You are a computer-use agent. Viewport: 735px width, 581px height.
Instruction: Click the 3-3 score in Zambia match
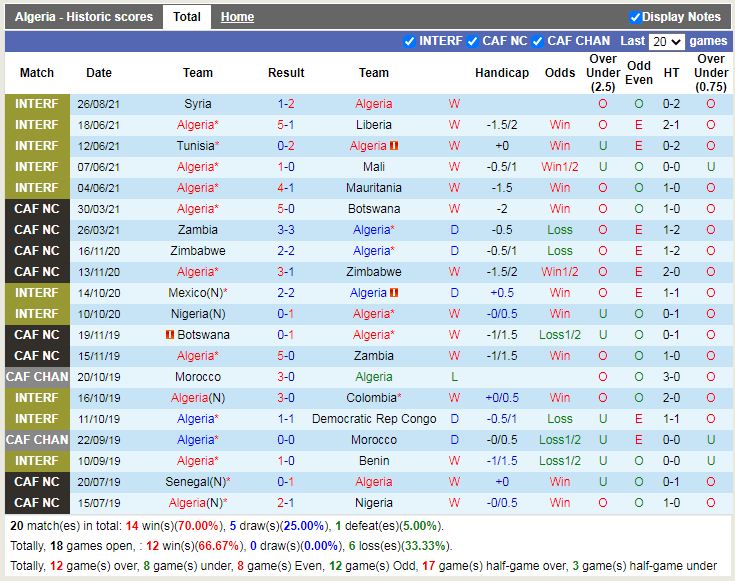286,230
